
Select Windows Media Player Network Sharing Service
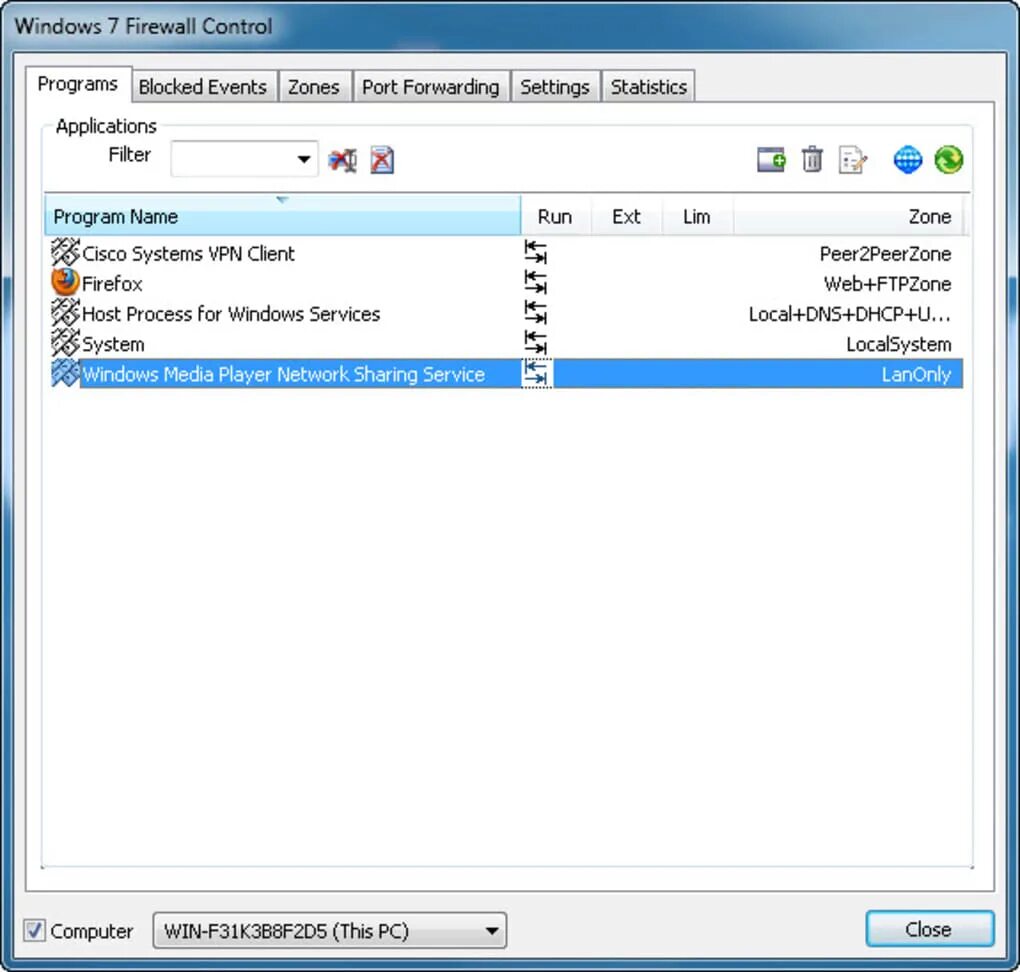click(x=507, y=374)
